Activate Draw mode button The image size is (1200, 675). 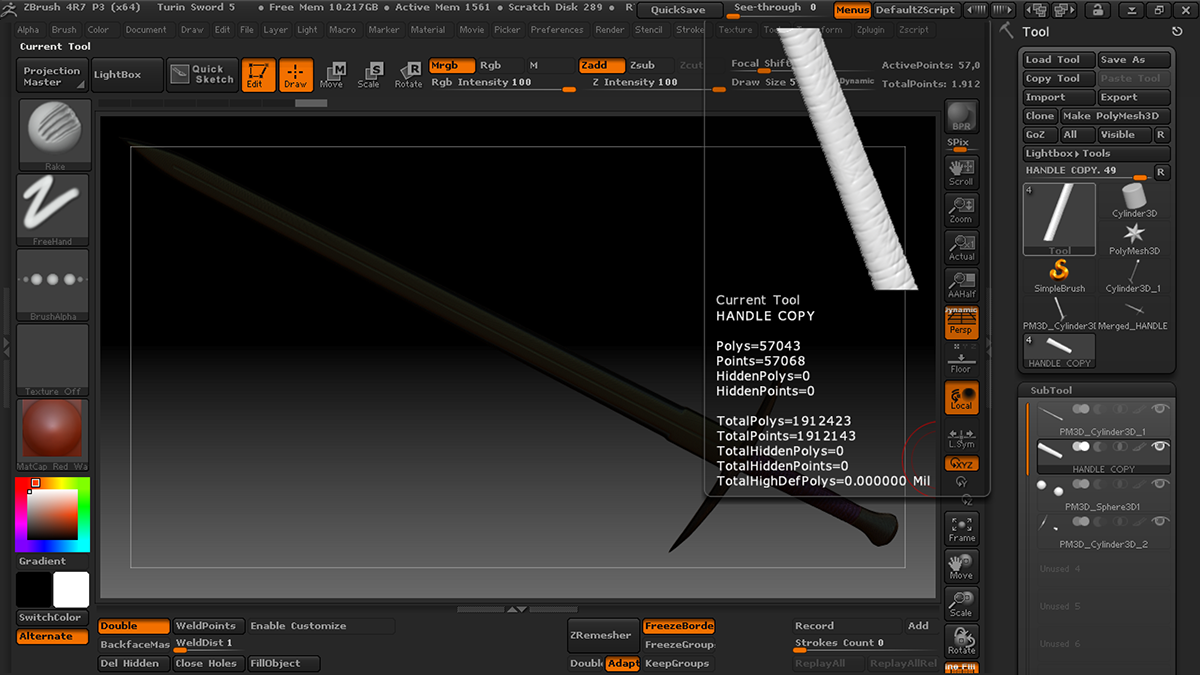296,75
